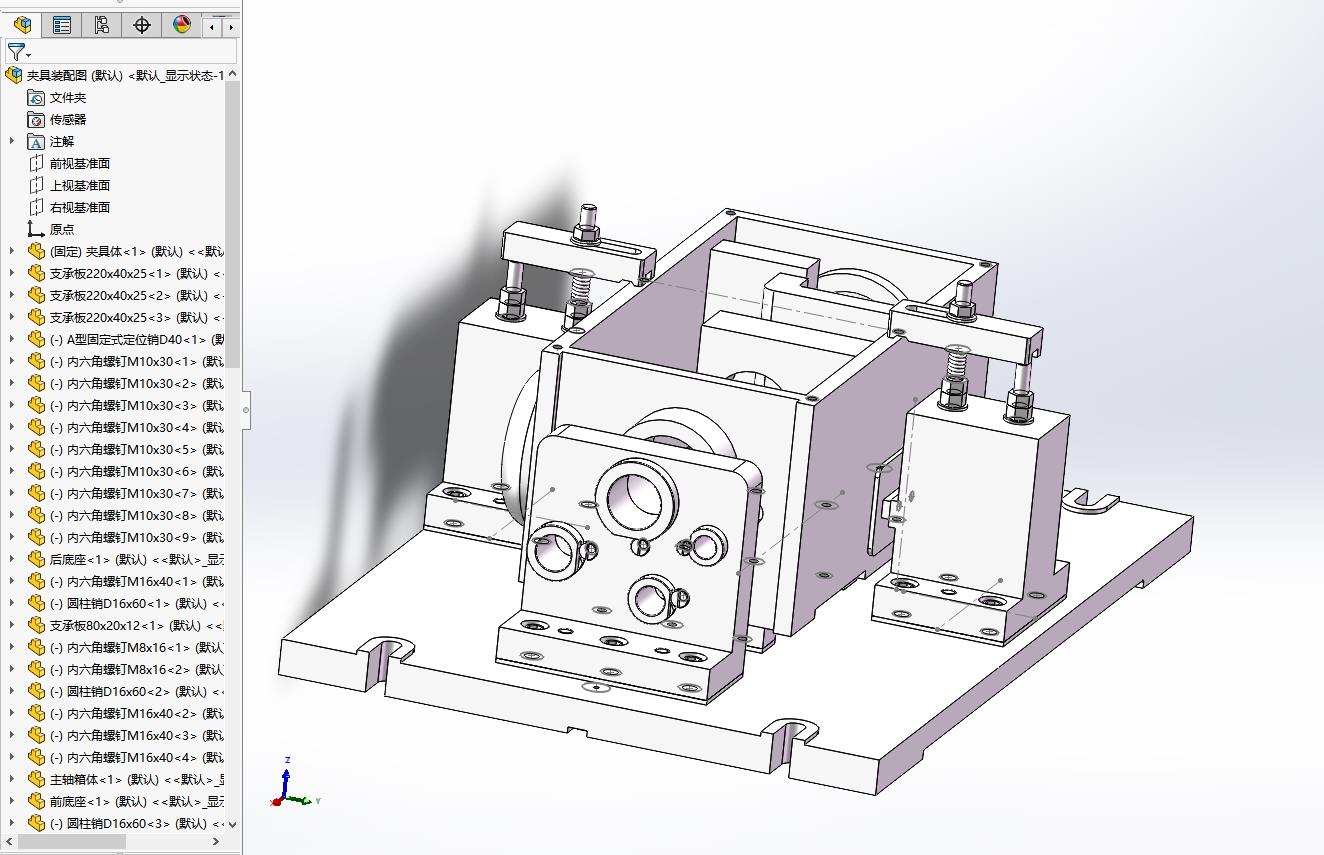This screenshot has width=1324, height=855.
Task: Expand the 主轴箱体<1> component node
Action: pos(12,779)
